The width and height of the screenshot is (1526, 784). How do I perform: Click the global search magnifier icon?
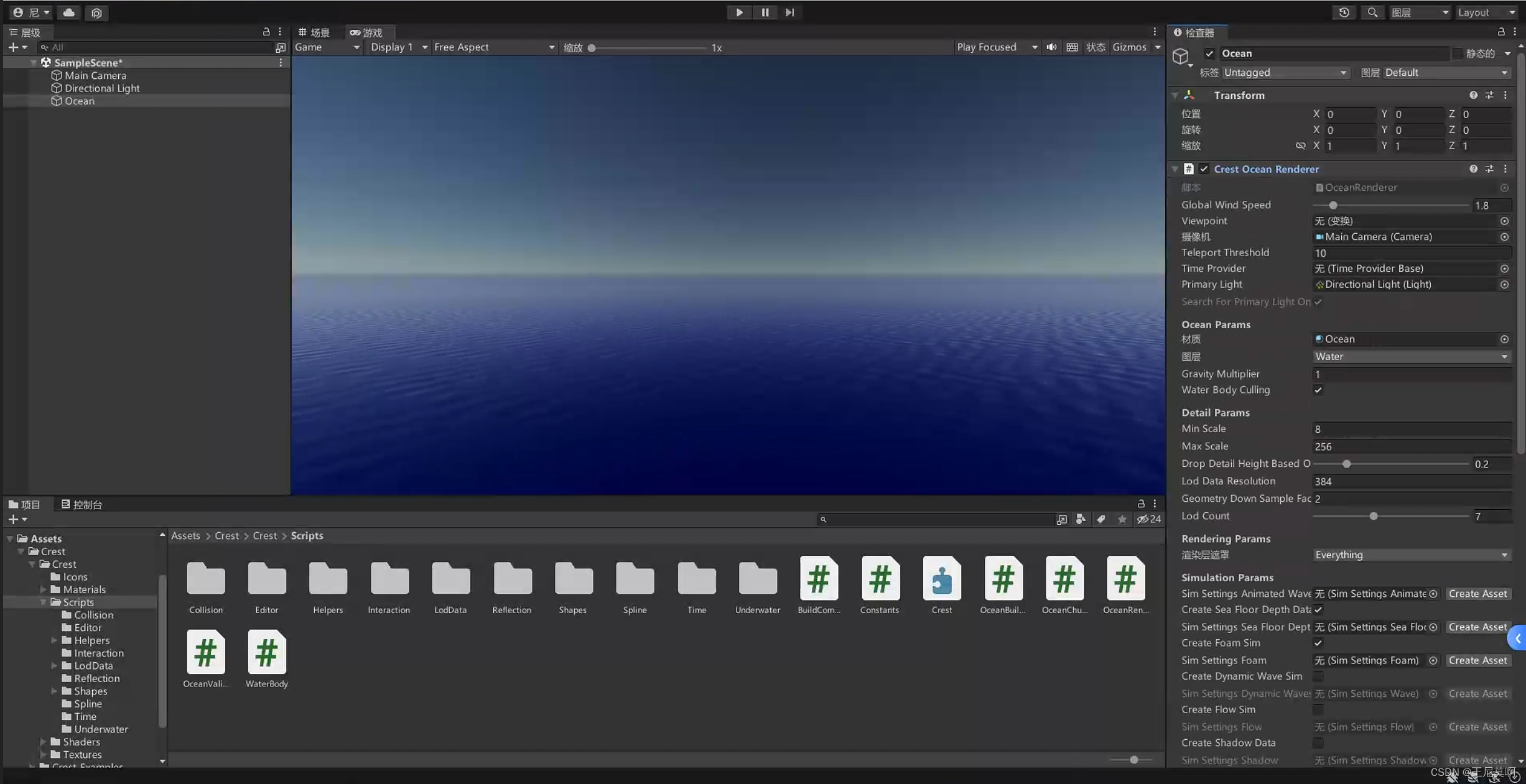[1372, 12]
